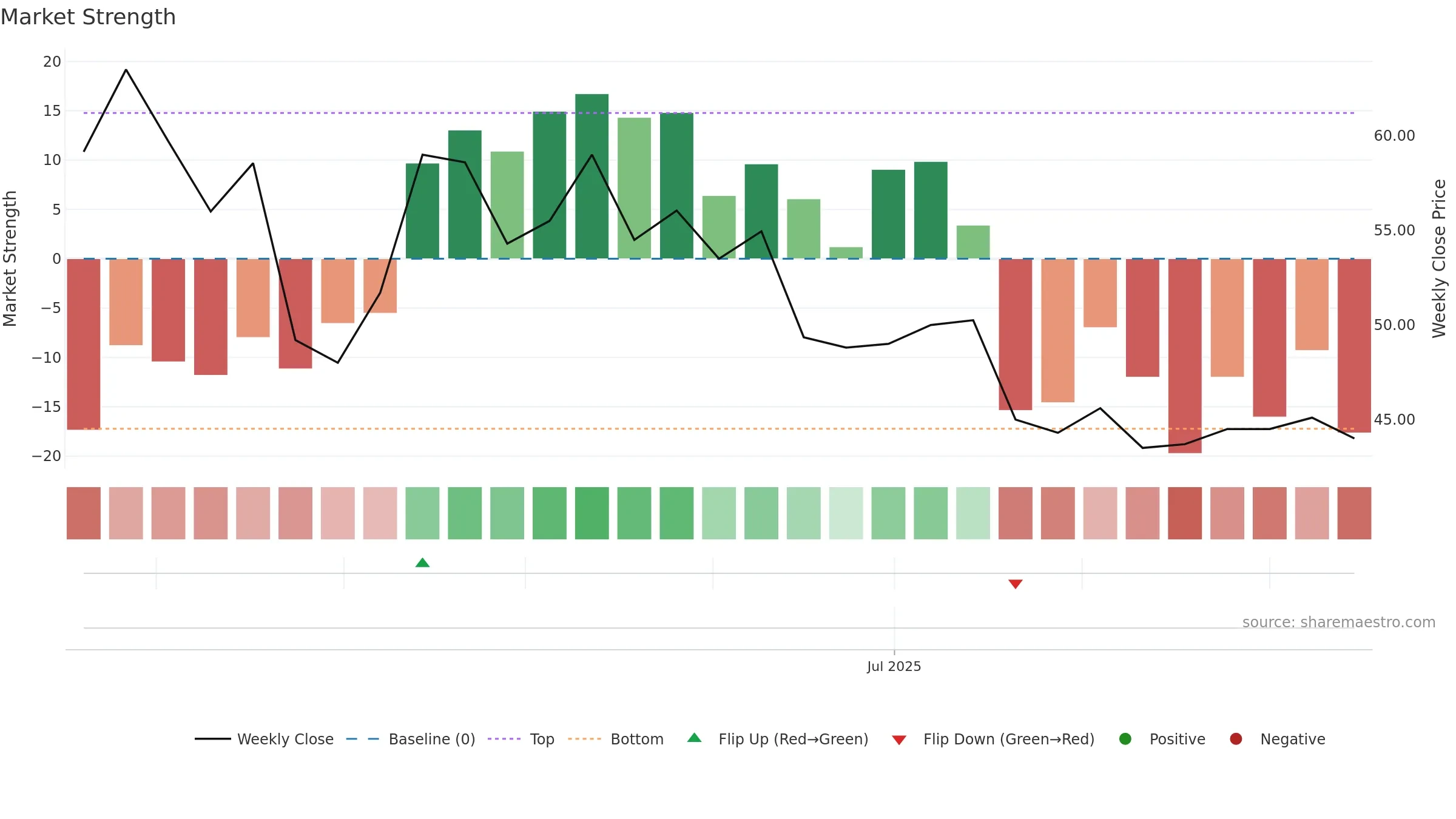1456x819 pixels.
Task: Click the source: sharemaestro.com text
Action: point(1339,622)
